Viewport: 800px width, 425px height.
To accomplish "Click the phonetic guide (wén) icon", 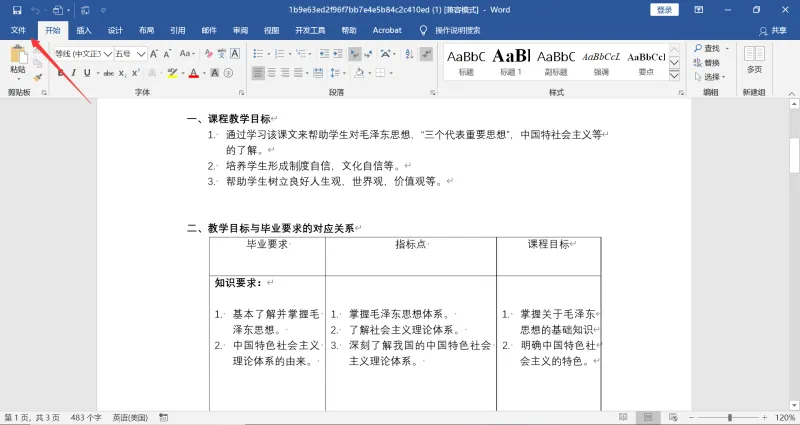I will click(221, 54).
